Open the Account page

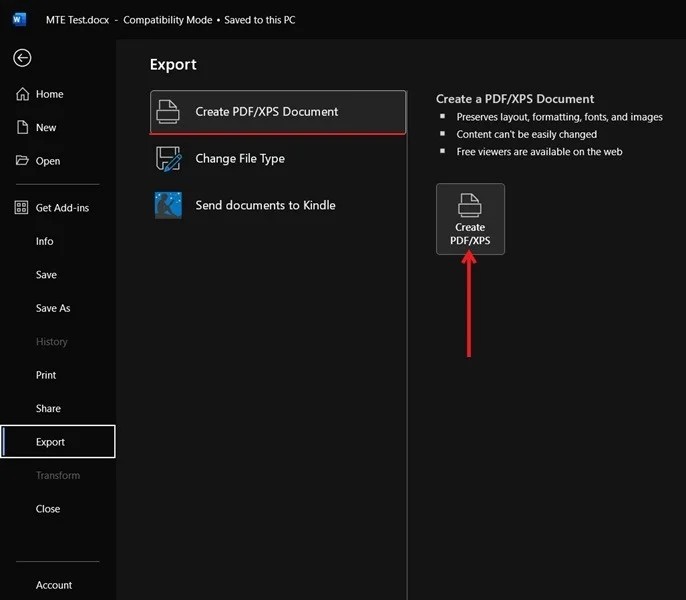[x=54, y=585]
